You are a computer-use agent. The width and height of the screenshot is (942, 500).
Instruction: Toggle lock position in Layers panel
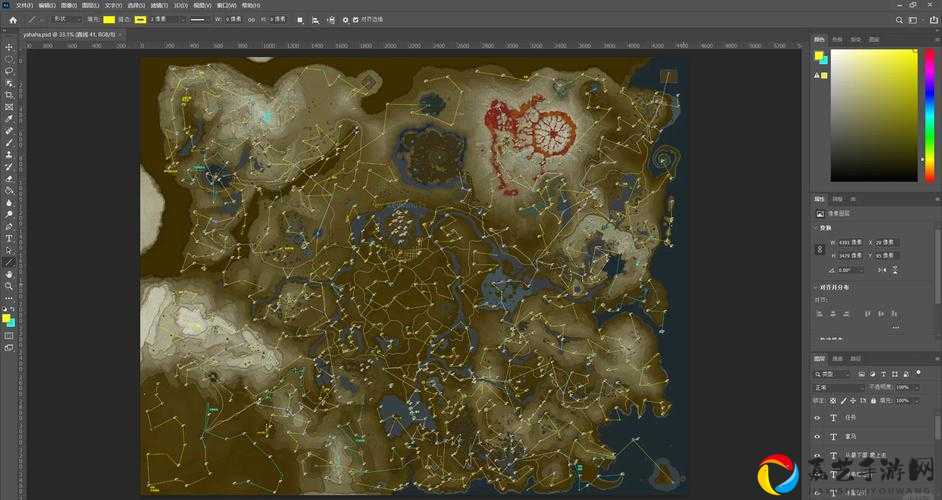click(854, 400)
